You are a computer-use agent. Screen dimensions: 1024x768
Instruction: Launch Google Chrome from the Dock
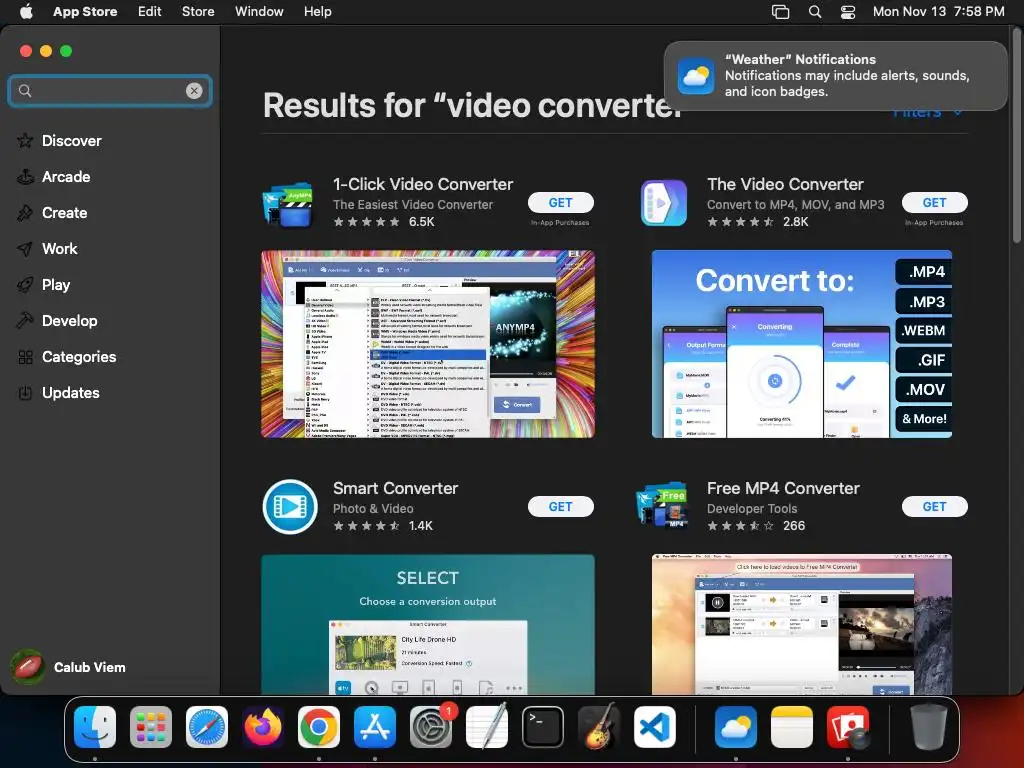319,726
